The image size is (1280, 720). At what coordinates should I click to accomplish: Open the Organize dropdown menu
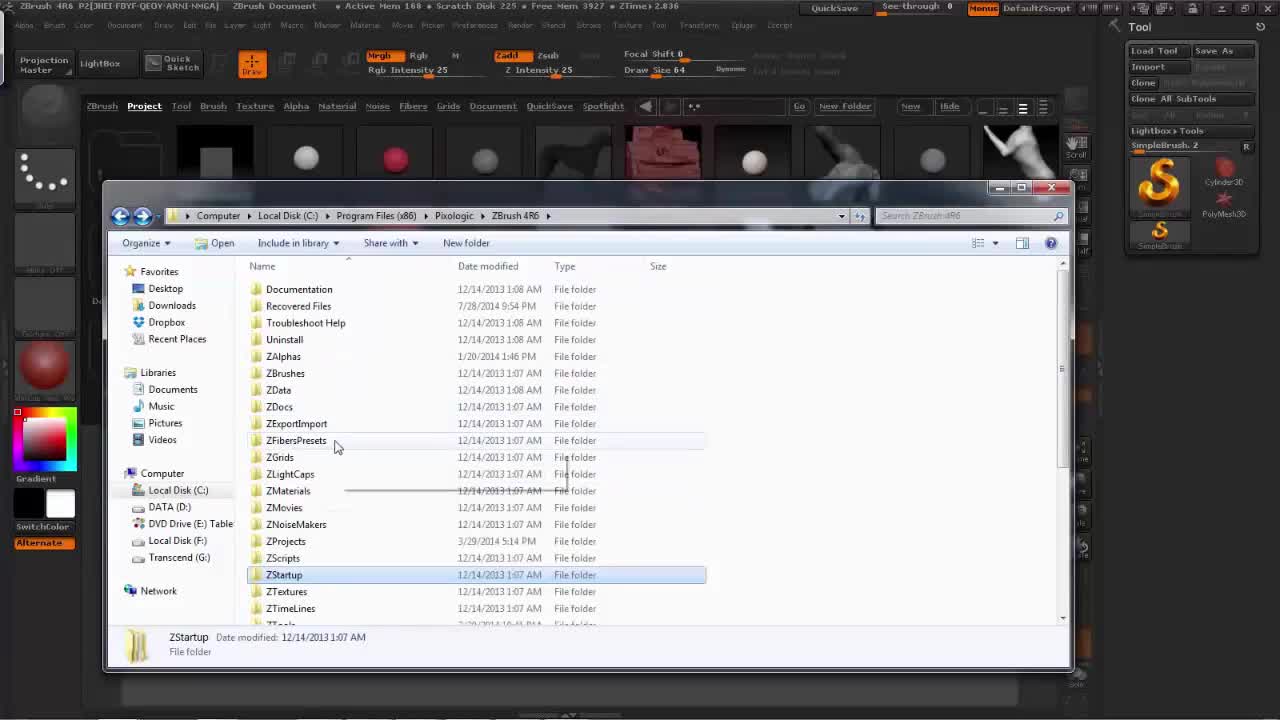[146, 243]
